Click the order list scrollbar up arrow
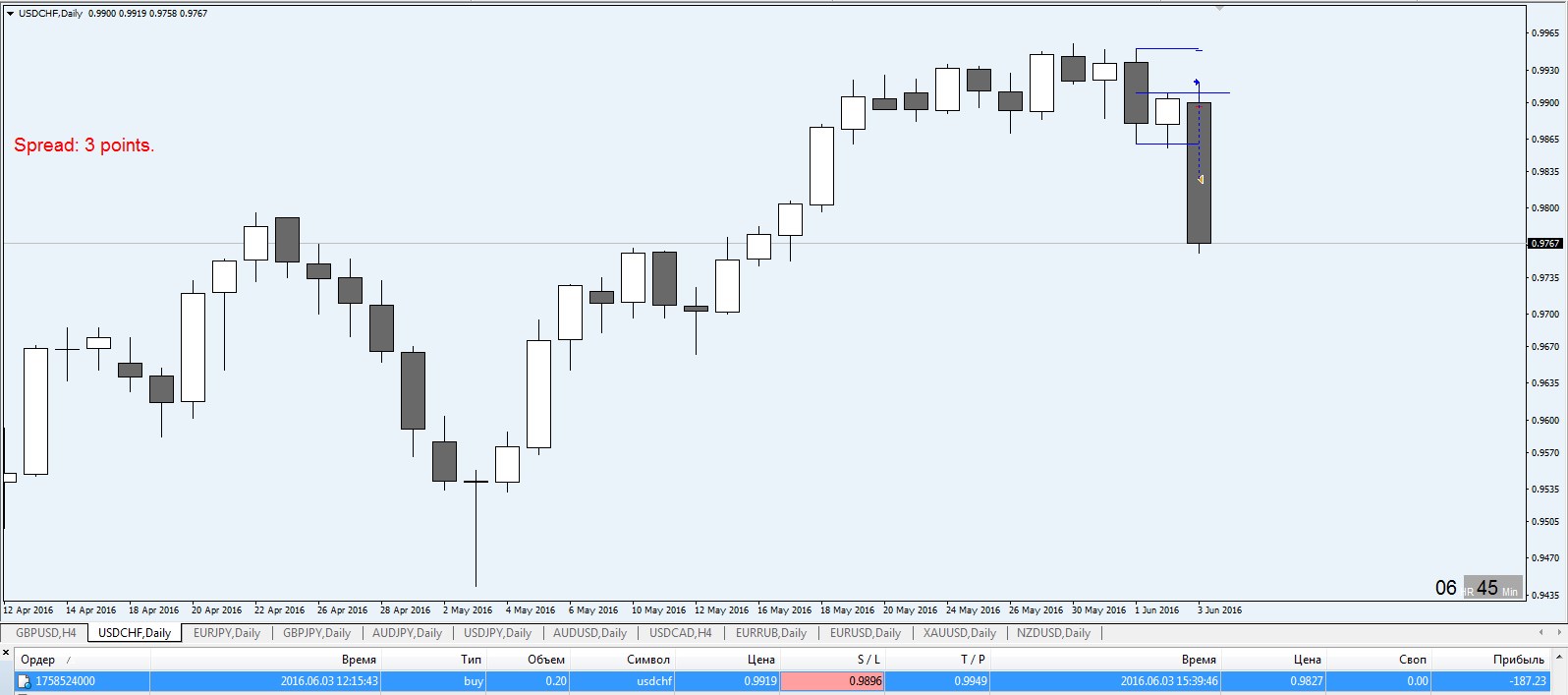The height and width of the screenshot is (695, 1568). click(1561, 659)
